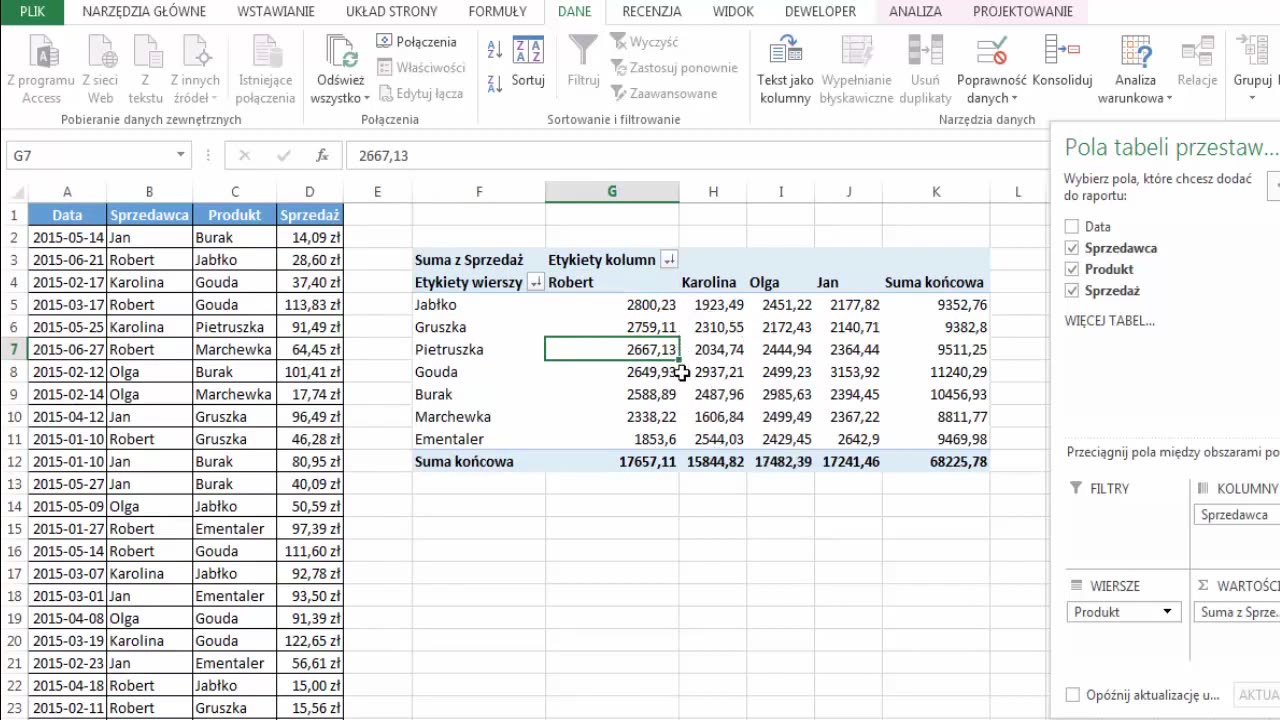
Task: Select column G header
Action: 612,192
